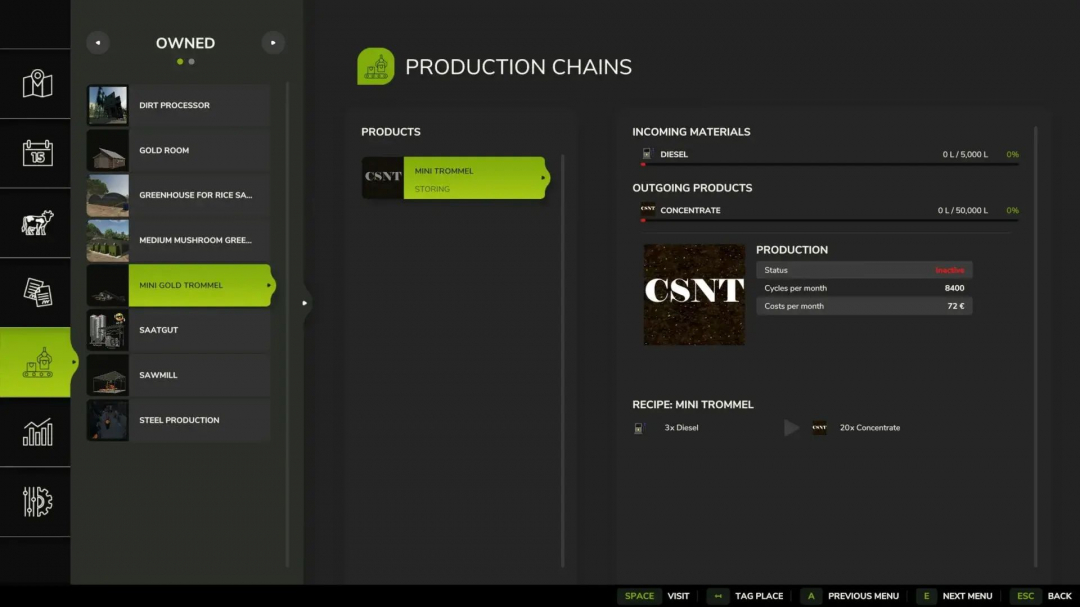Open the Next Menu from the bottom bar
Image resolution: width=1080 pixels, height=607 pixels.
coord(966,595)
